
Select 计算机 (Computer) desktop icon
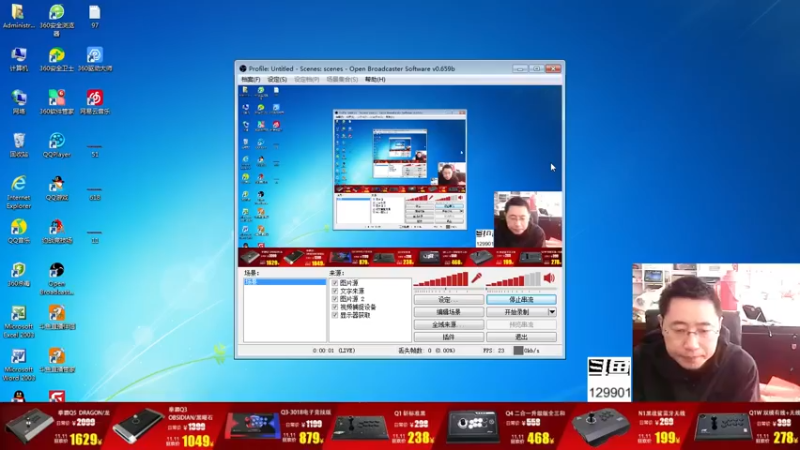[x=18, y=59]
